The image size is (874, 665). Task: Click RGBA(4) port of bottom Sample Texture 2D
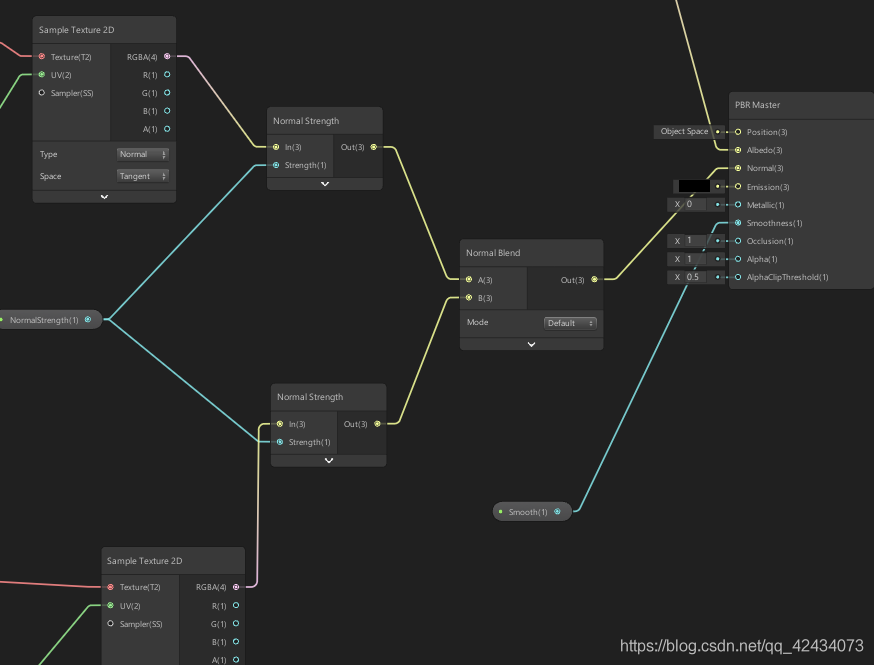pyautogui.click(x=236, y=587)
